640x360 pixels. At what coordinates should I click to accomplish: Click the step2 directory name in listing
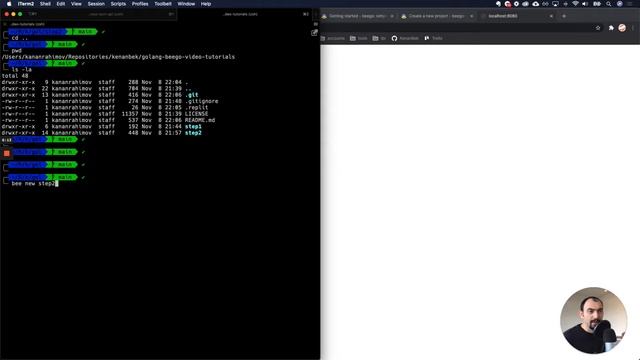pos(193,133)
